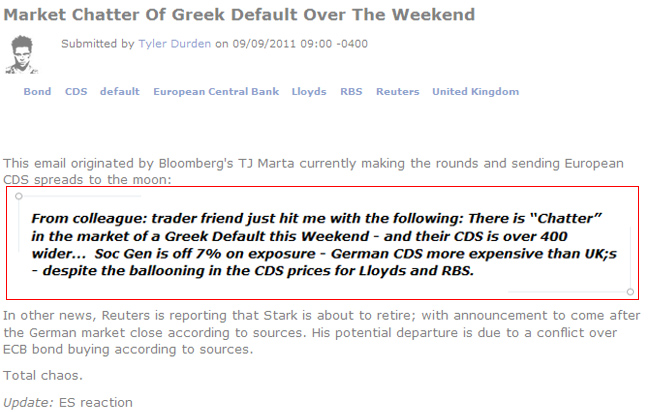Open the CDS tag
Viewport: 648px width, 412px height.
pos(76,92)
